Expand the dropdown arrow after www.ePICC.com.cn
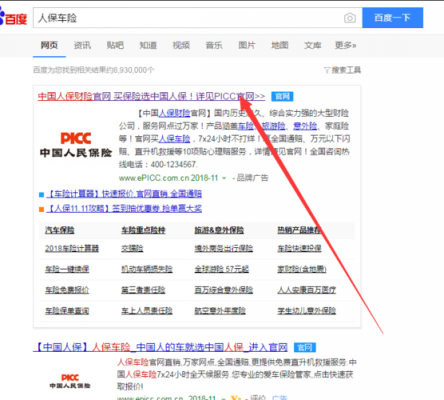Screen dimensions: 444x400 224,178
